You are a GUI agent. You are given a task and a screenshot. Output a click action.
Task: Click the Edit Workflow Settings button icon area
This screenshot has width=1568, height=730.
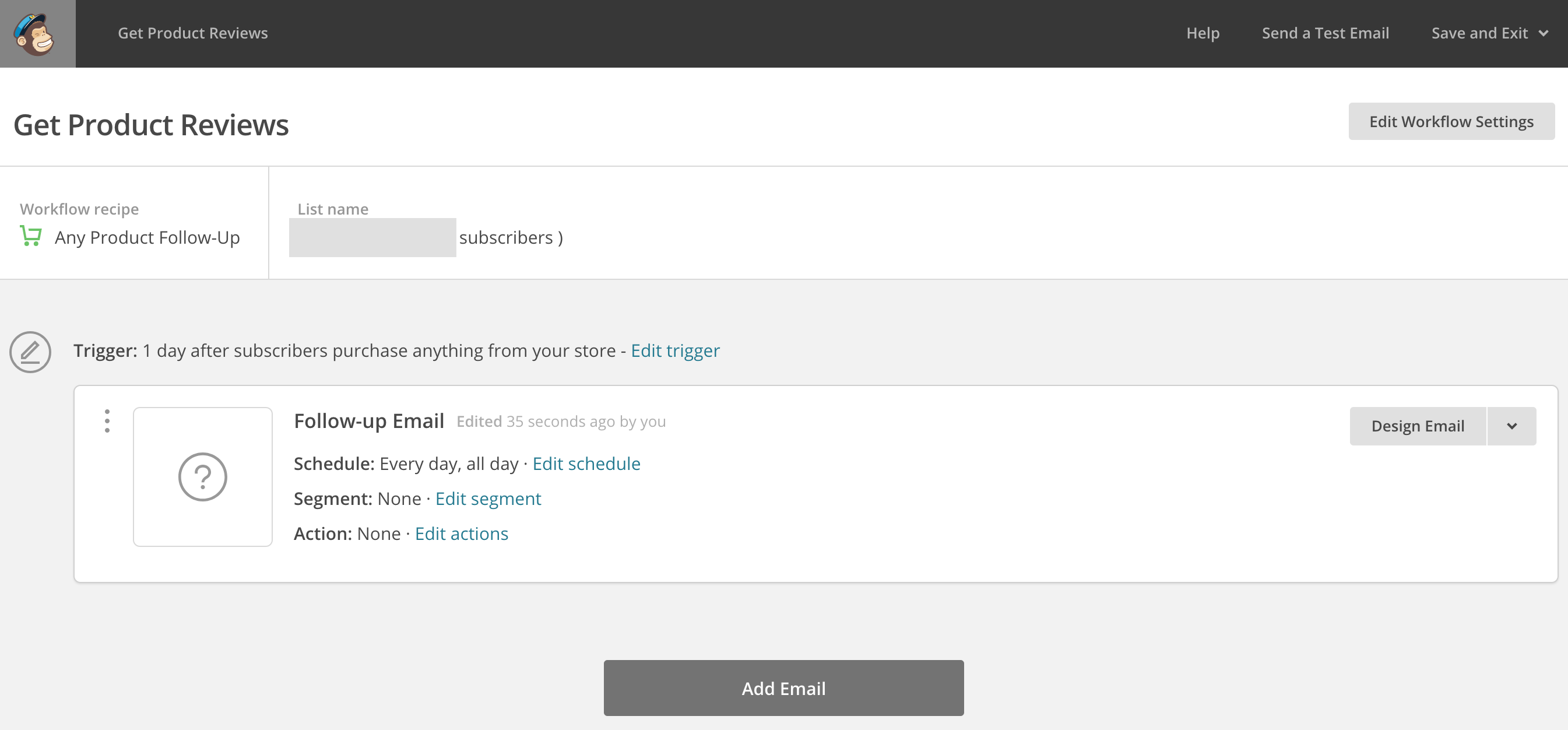[x=1452, y=121]
